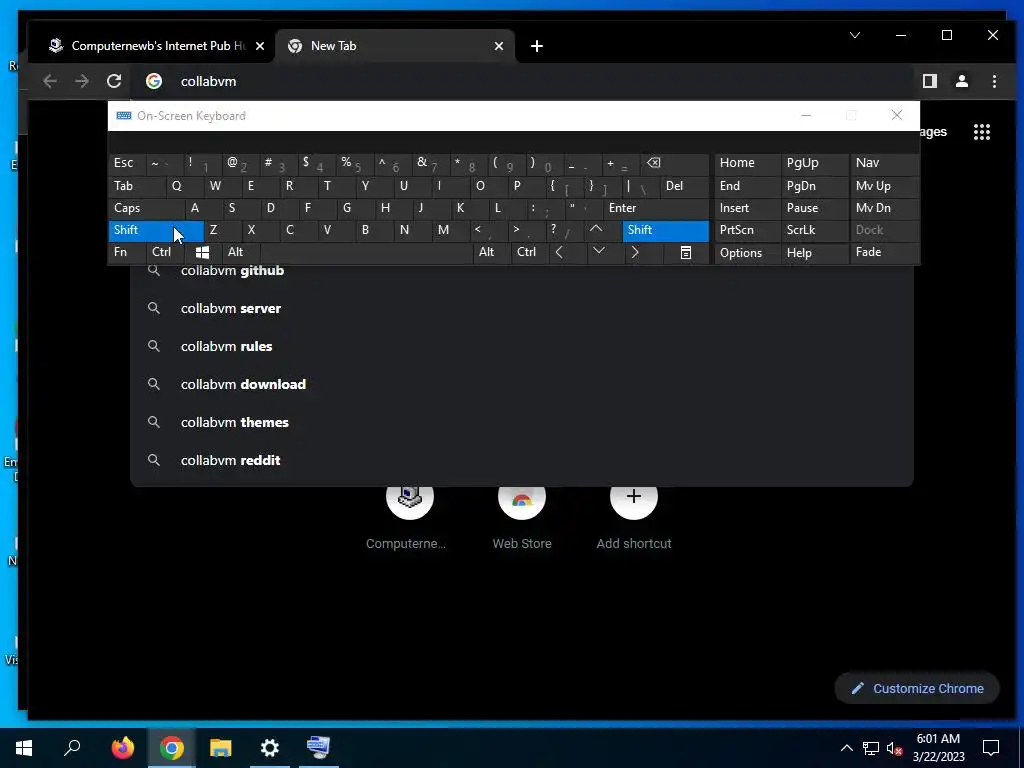This screenshot has width=1024, height=768.
Task: Click left arrow key on keyboard
Action: 559,252
